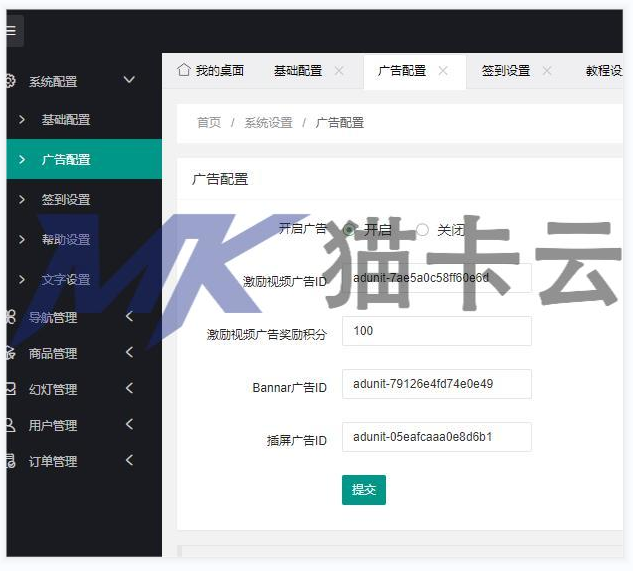The width and height of the screenshot is (633, 571).
Task: Expand the 用户管理 menu chevron
Action: pyautogui.click(x=129, y=424)
